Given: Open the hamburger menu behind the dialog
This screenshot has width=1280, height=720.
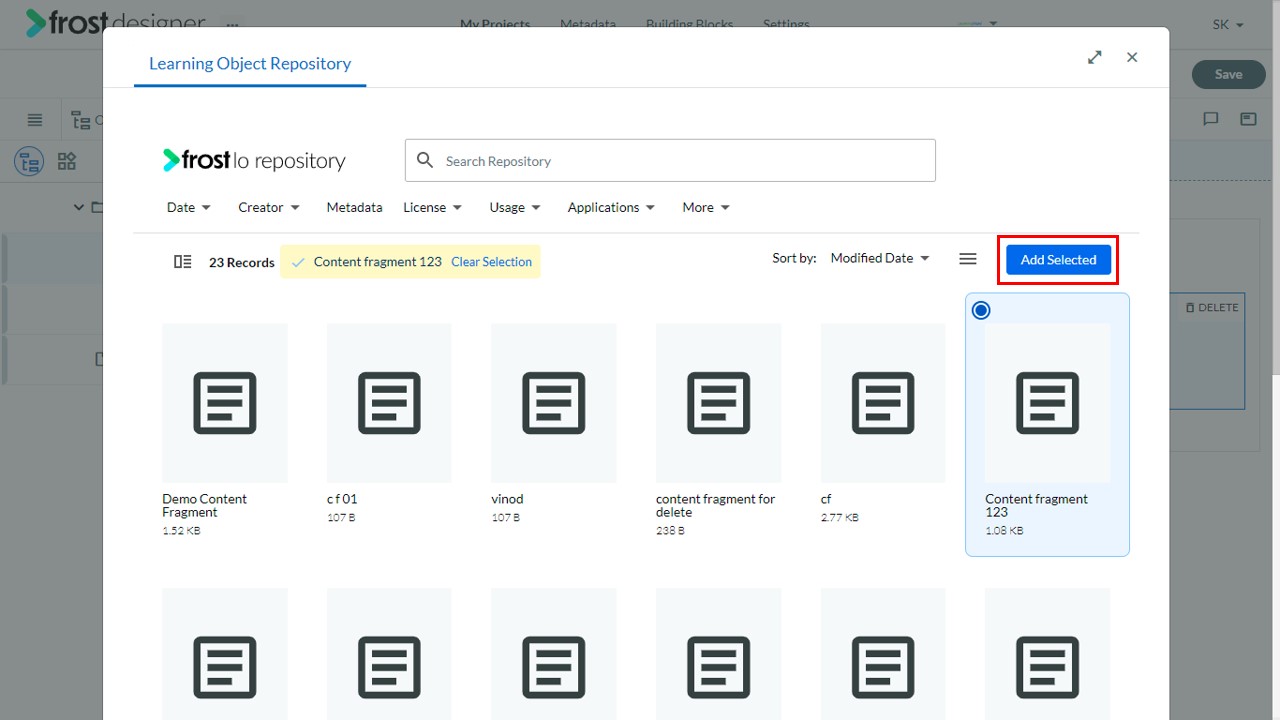Looking at the screenshot, I should tap(35, 120).
